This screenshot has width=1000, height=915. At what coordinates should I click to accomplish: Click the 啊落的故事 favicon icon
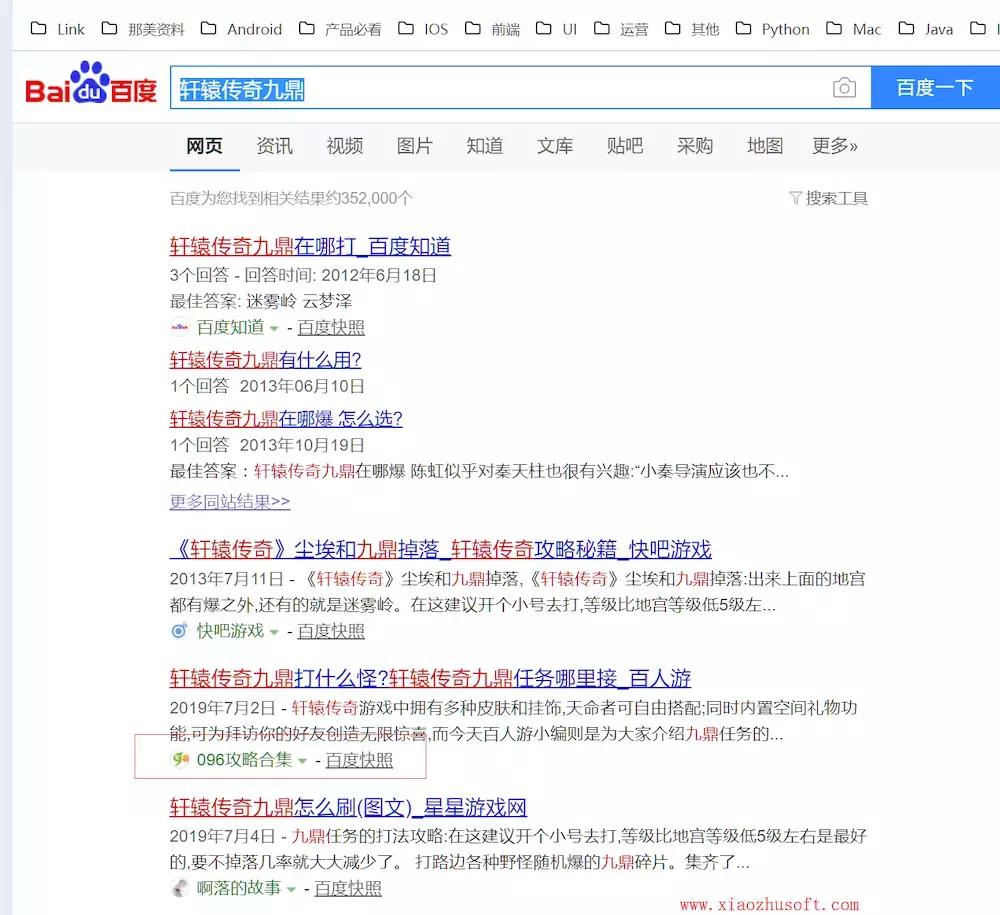pos(180,886)
